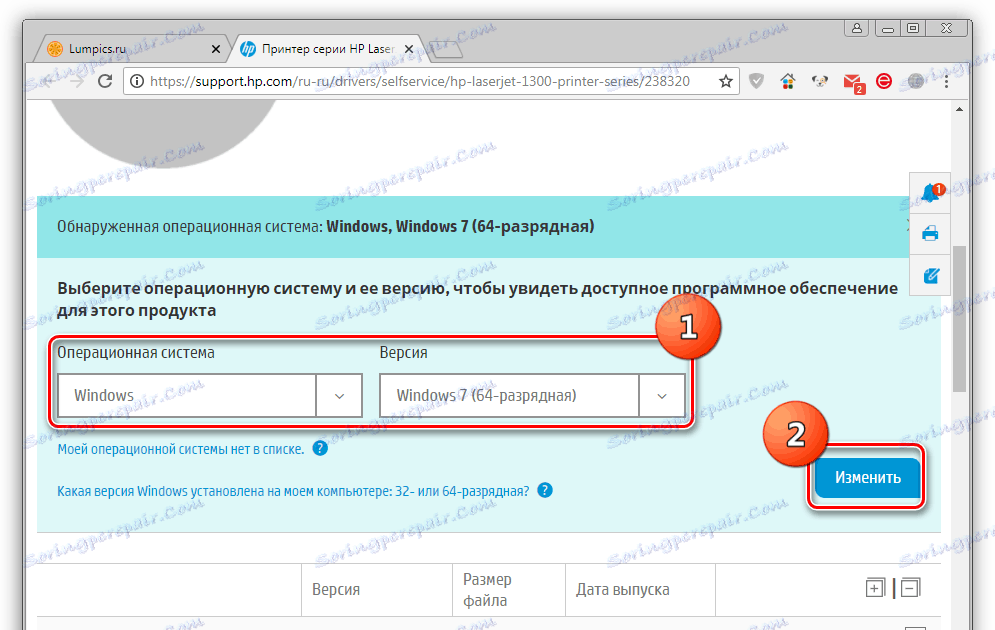This screenshot has height=630, width=995.
Task: Open the mail extension showing 2 unread
Action: click(853, 82)
